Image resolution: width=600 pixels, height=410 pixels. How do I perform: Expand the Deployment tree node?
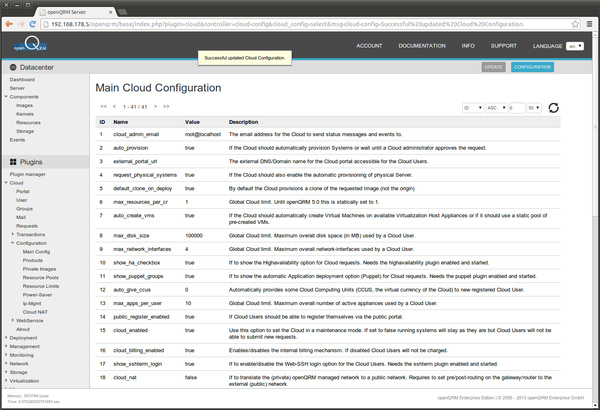pos(6,338)
